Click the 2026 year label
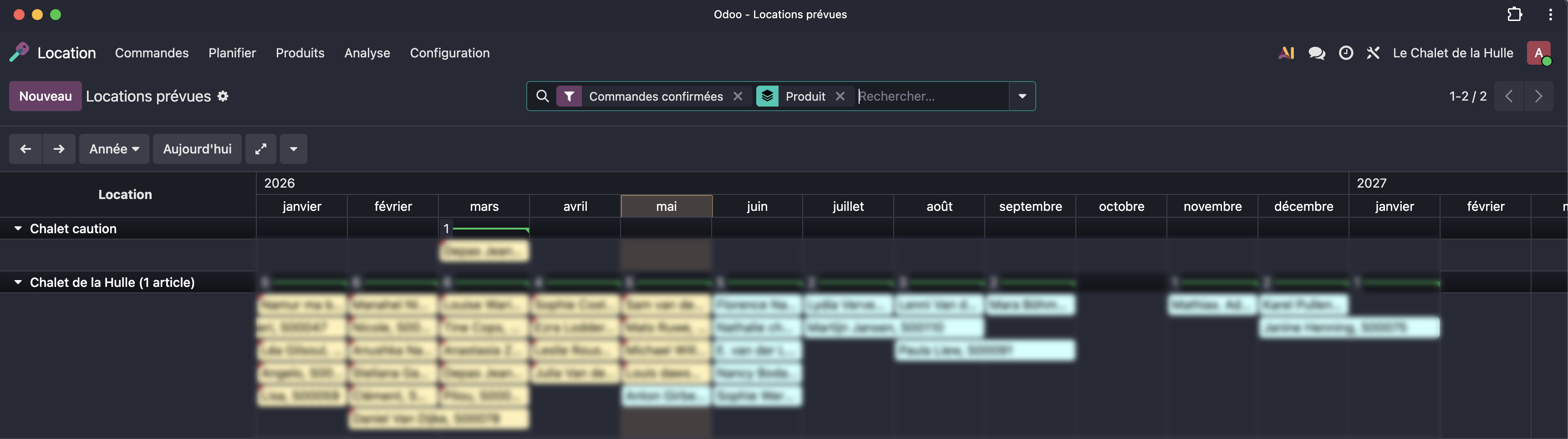 pos(280,183)
